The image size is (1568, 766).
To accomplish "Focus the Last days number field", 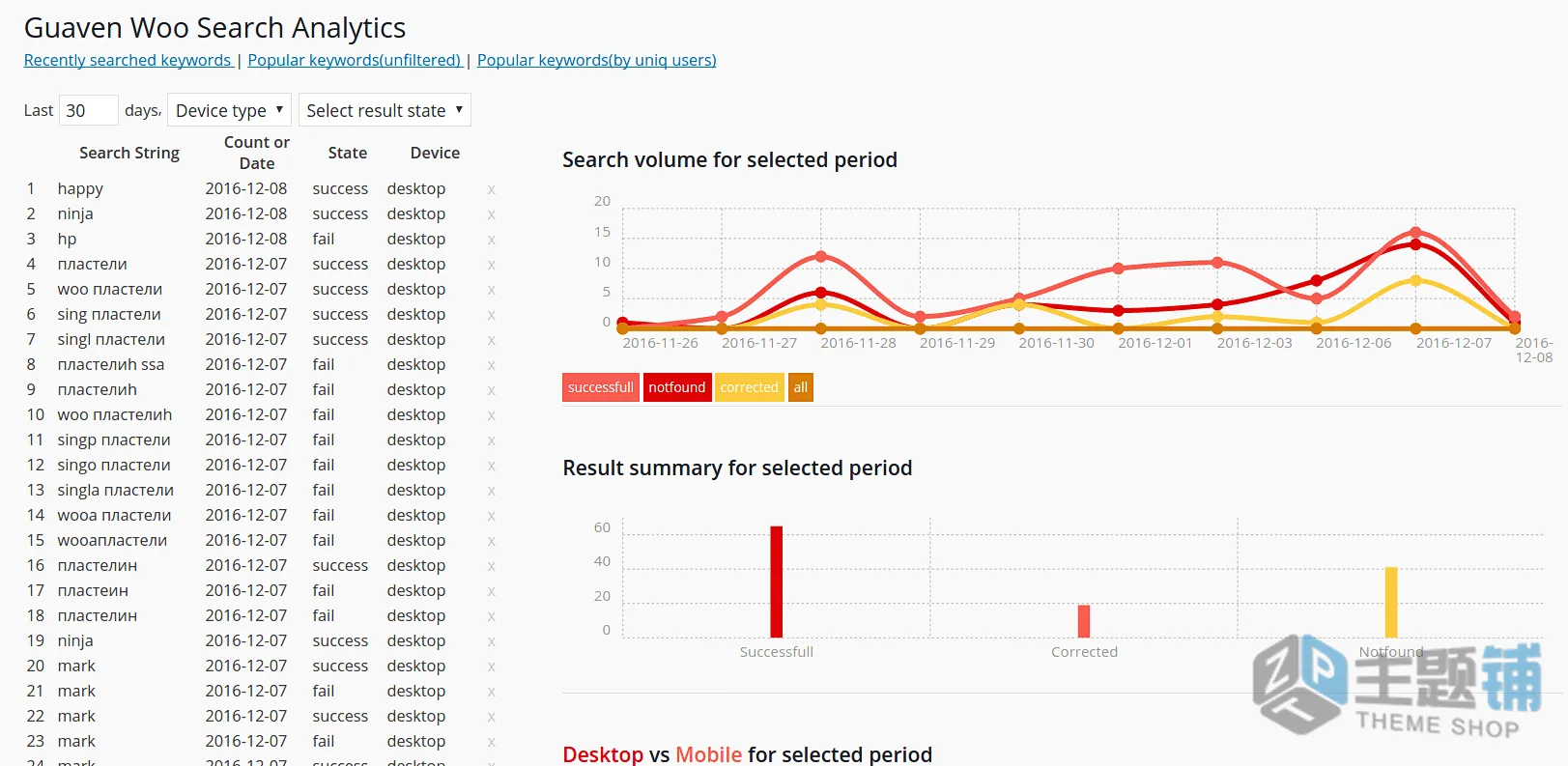I will pyautogui.click(x=89, y=110).
